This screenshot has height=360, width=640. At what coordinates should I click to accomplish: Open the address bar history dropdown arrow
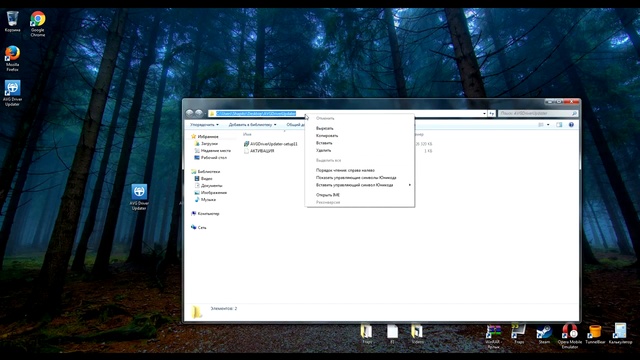(x=484, y=113)
